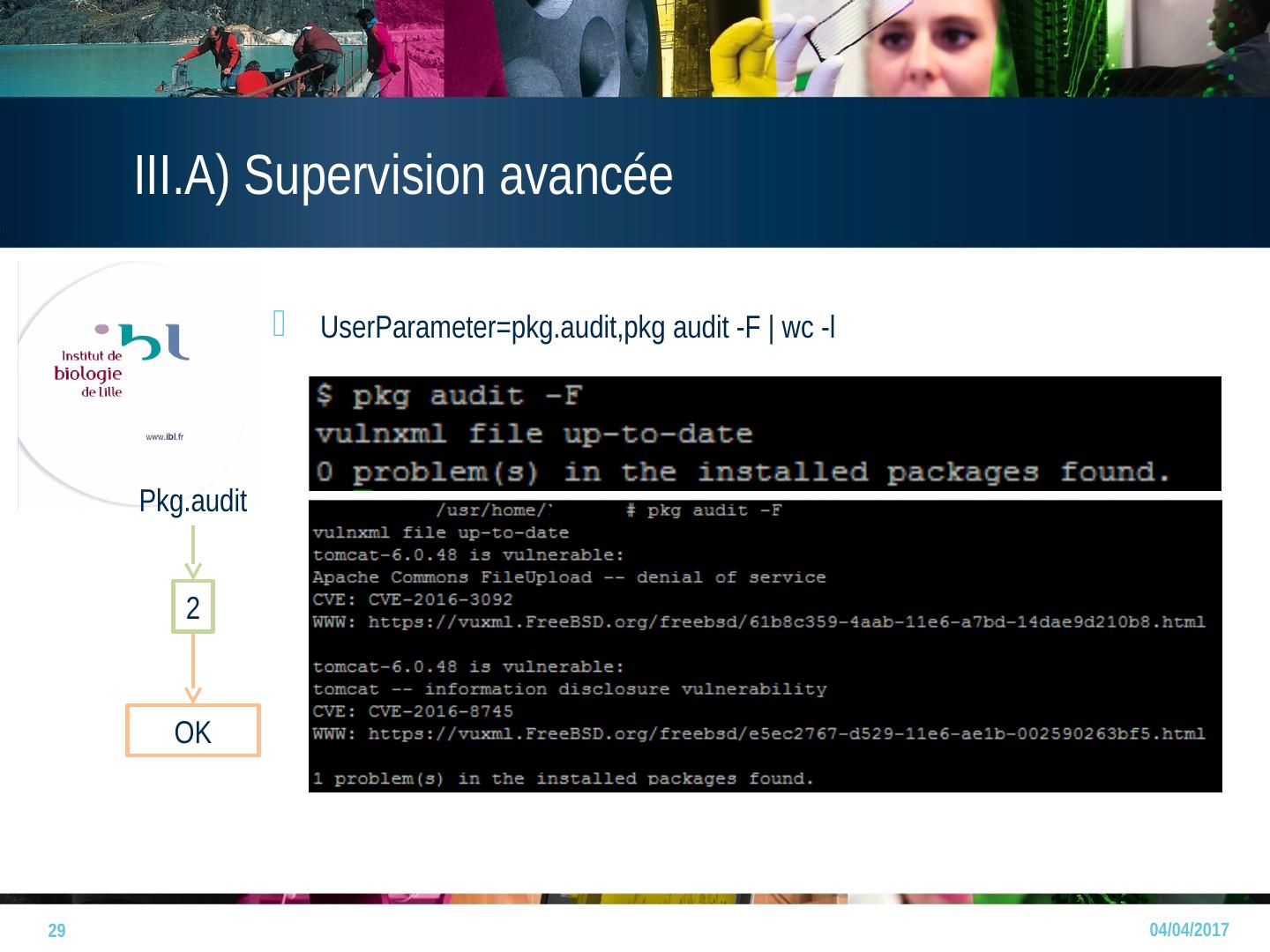Click "tomcat -- information disclosure vulnerability" line

[570, 689]
